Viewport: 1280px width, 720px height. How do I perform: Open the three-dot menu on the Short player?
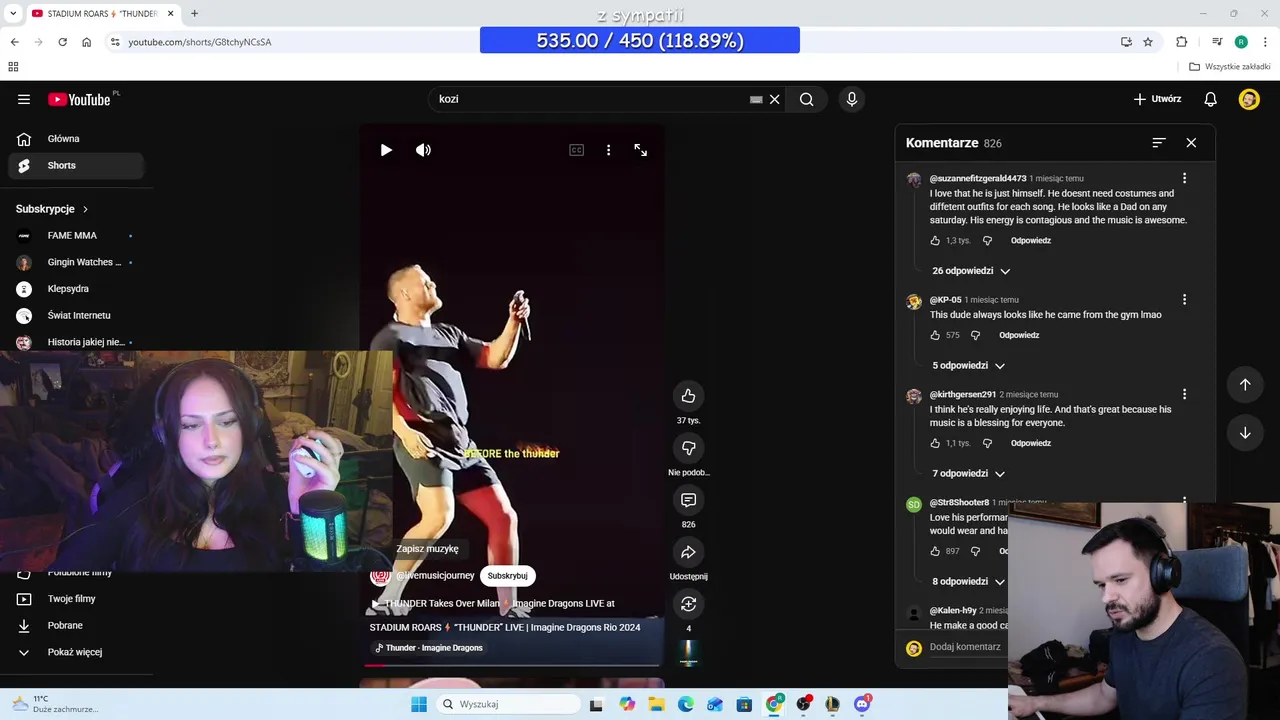click(x=608, y=150)
